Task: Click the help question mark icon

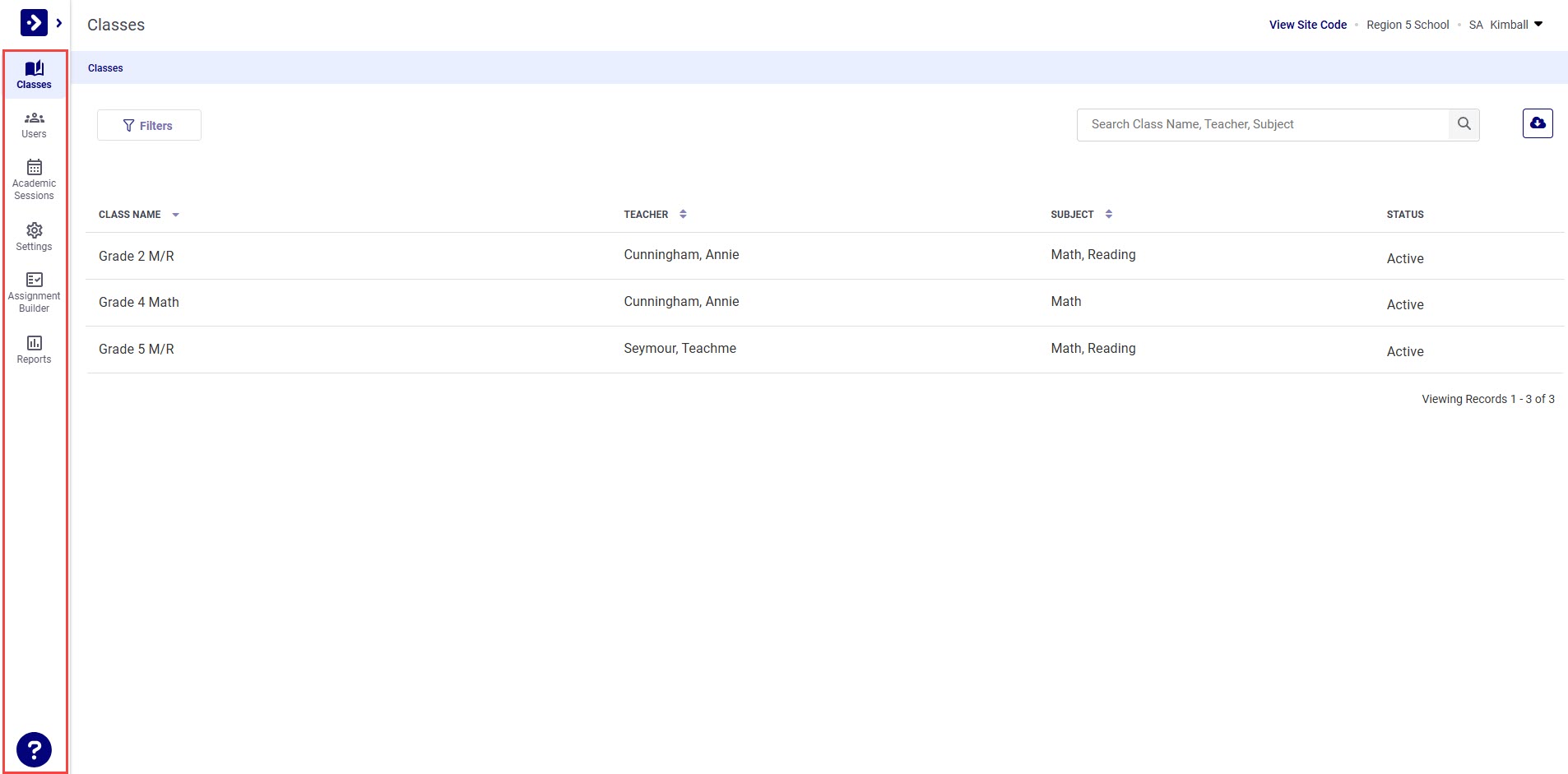Action: point(34,749)
